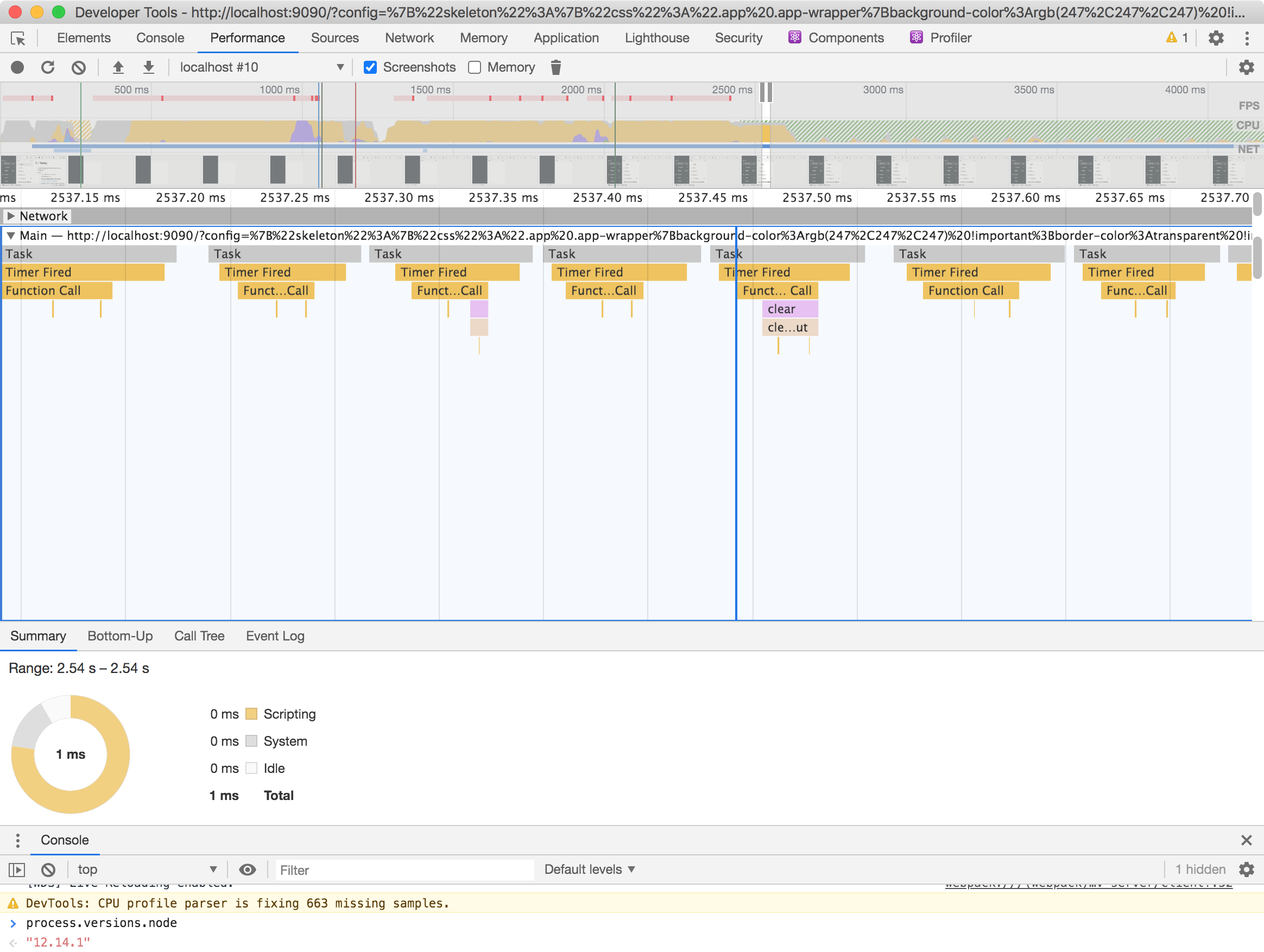Select the inspect element picker icon

click(18, 38)
